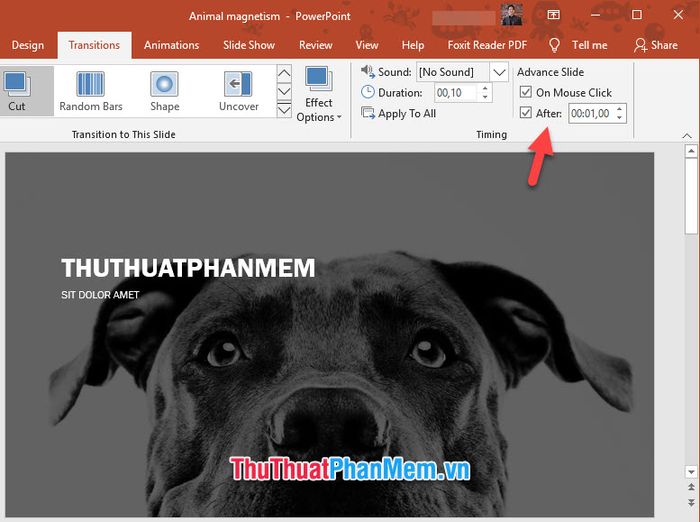Open the Foxit Reader PDF tab

[487, 45]
